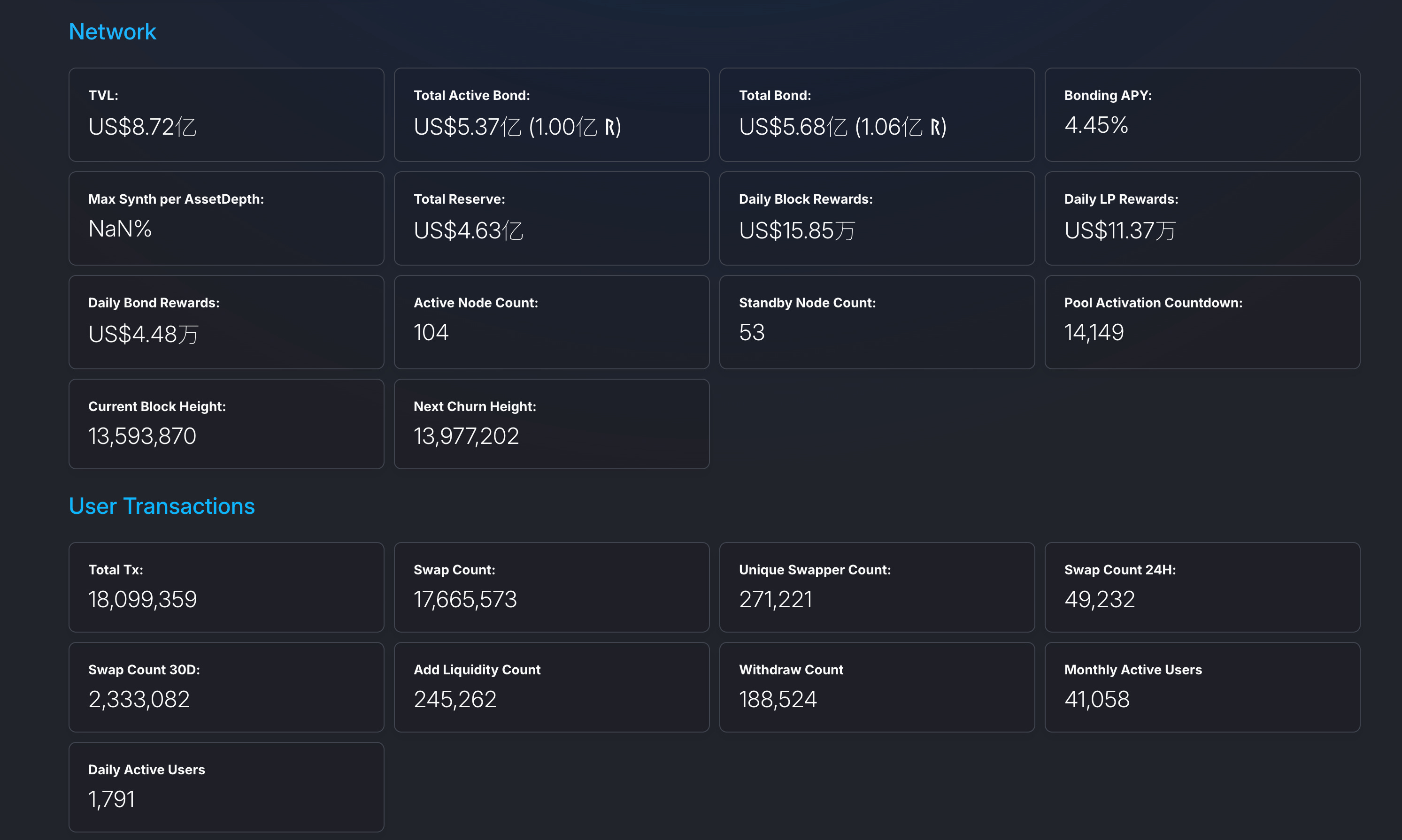Viewport: 1402px width, 840px height.
Task: Click the Current Block Height card
Action: click(226, 424)
